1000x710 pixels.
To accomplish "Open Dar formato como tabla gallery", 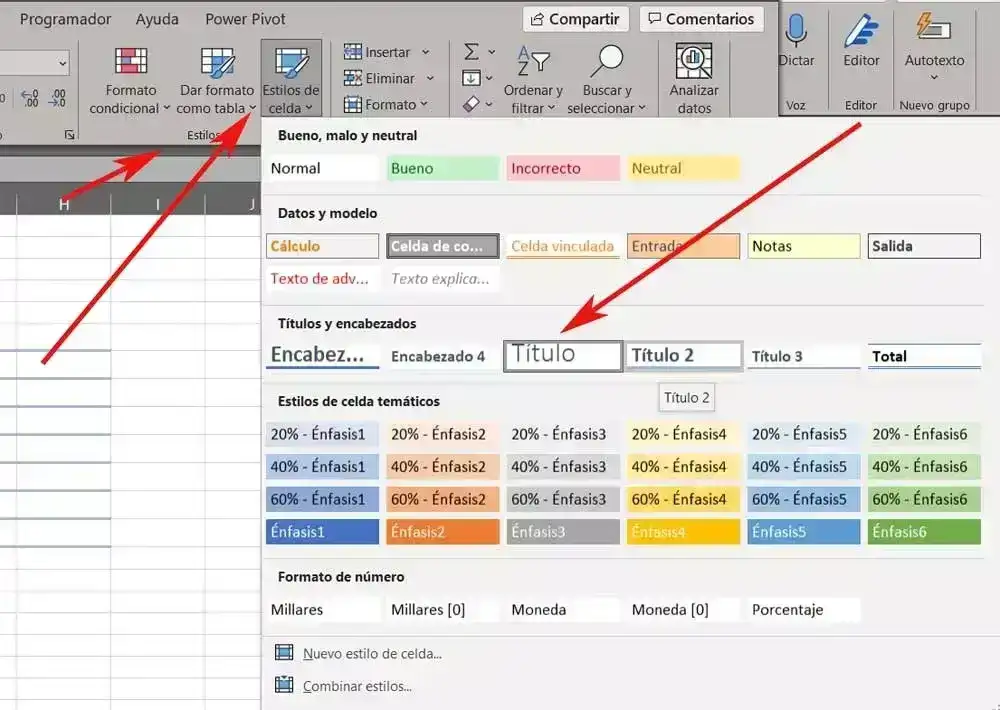I will [216, 63].
